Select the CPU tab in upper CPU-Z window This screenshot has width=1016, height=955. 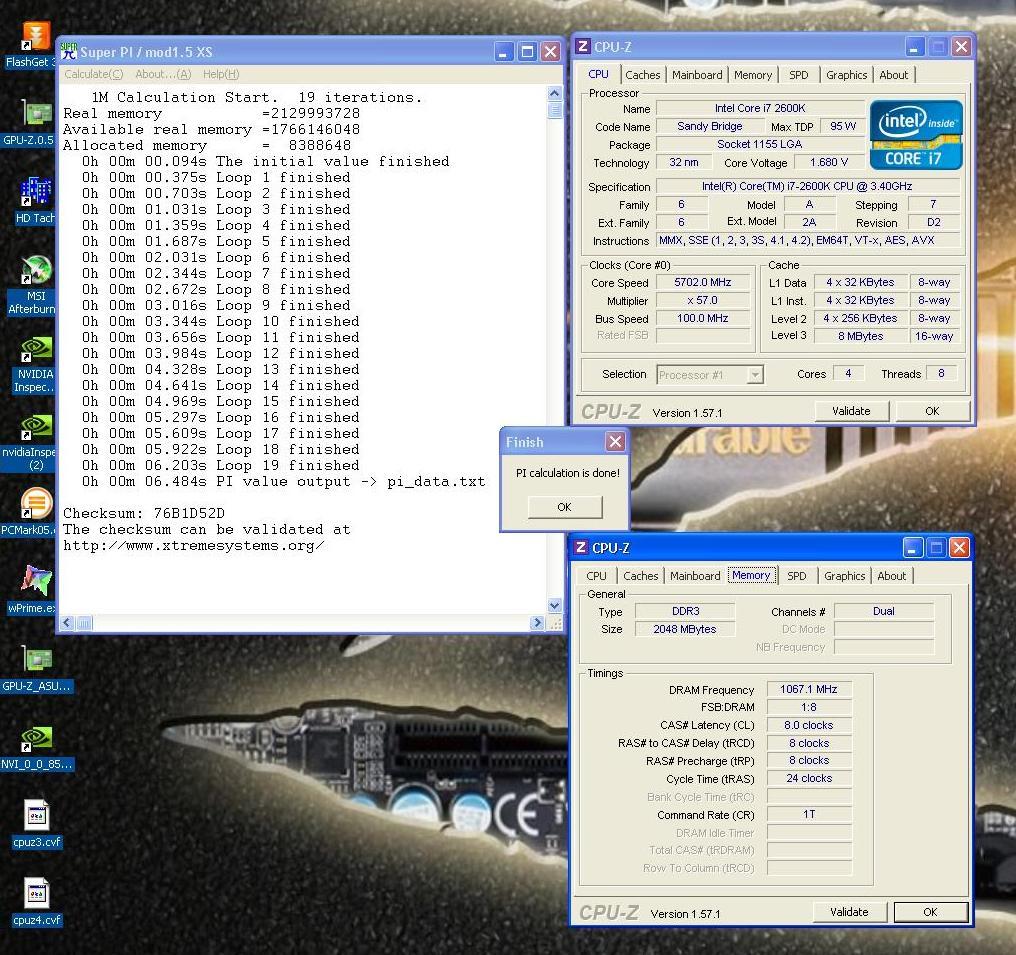(598, 75)
